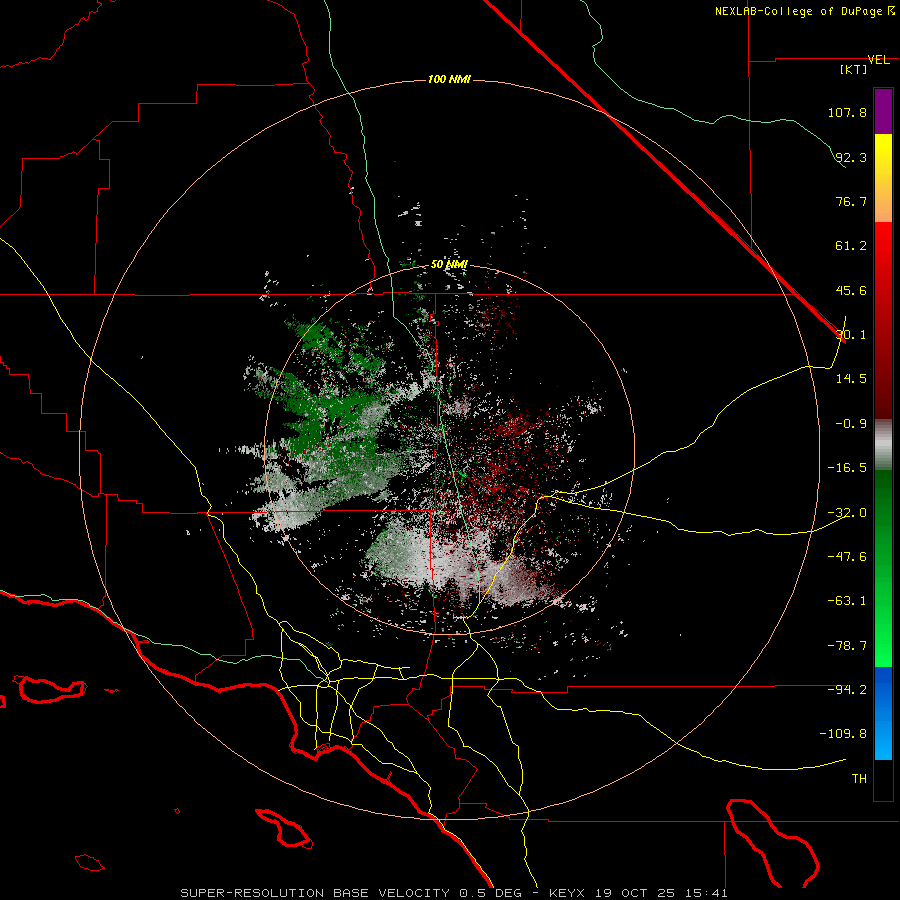The width and height of the screenshot is (900, 900).
Task: Select the 14.5 scale value
Action: [851, 378]
